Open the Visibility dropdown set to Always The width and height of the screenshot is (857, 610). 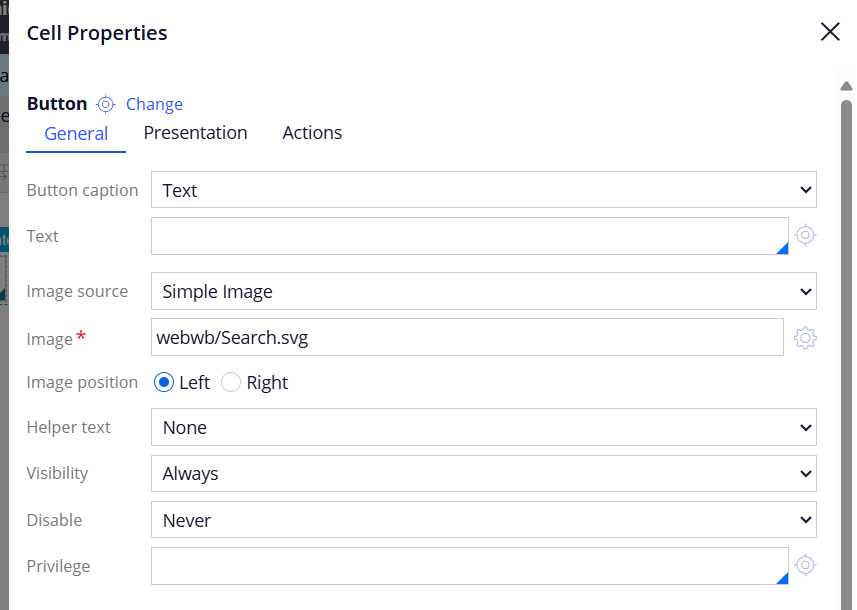tap(484, 473)
